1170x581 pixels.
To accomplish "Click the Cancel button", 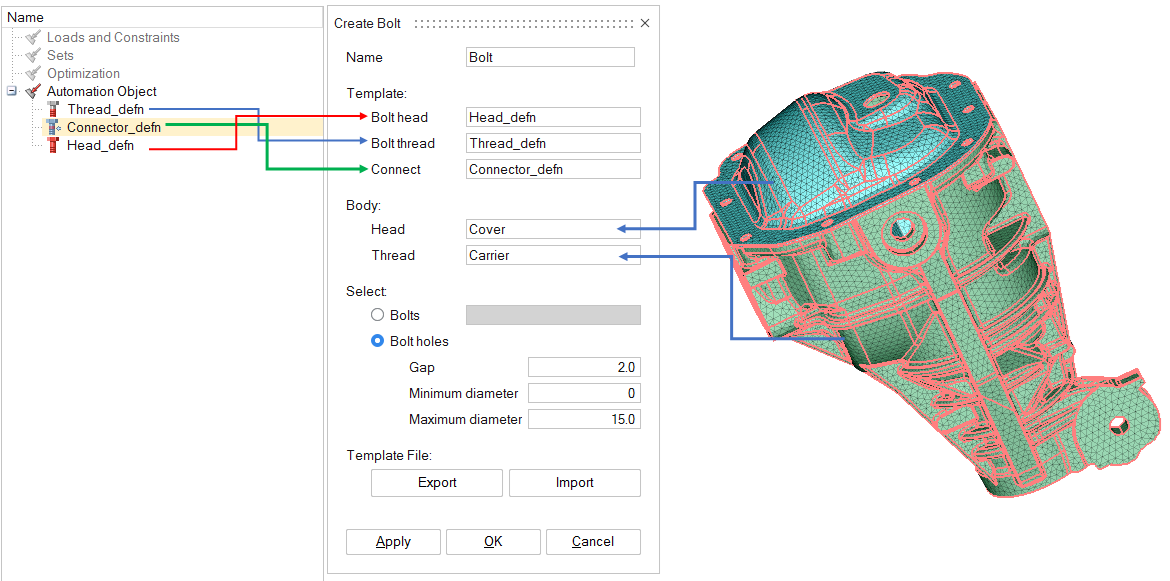I will coord(593,542).
